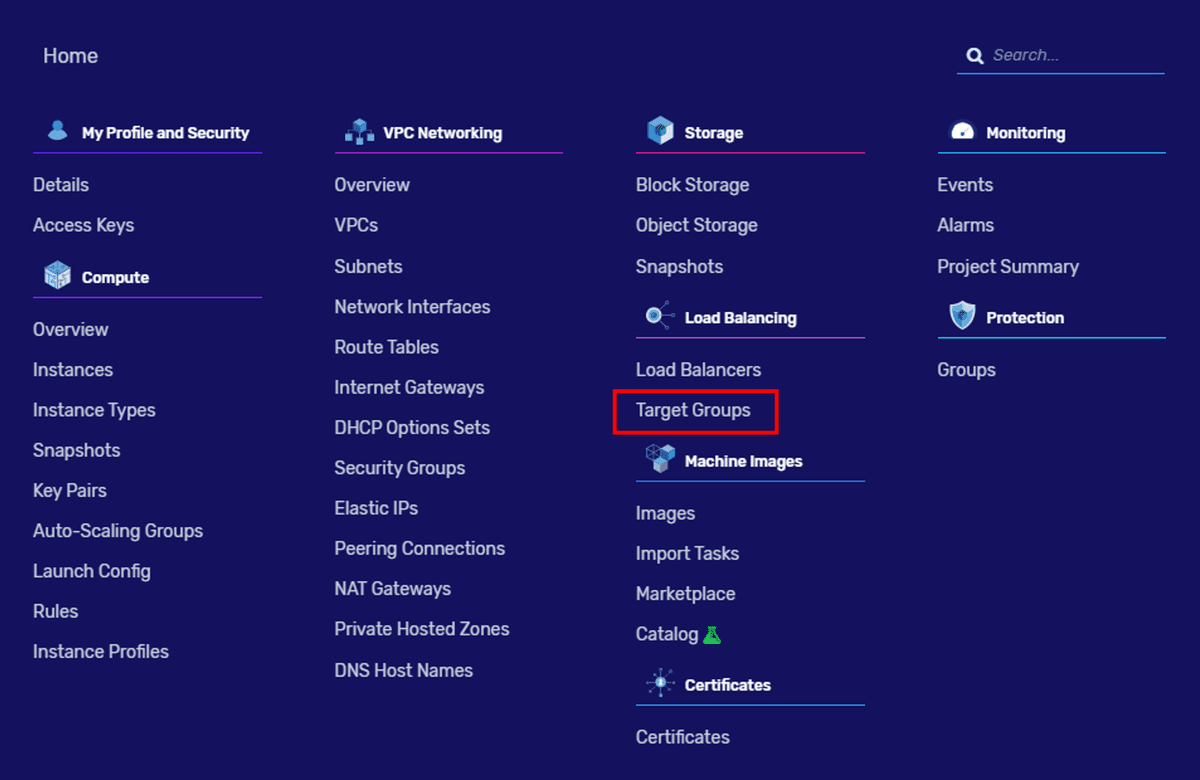Click the My Profile and Security user icon

58,131
